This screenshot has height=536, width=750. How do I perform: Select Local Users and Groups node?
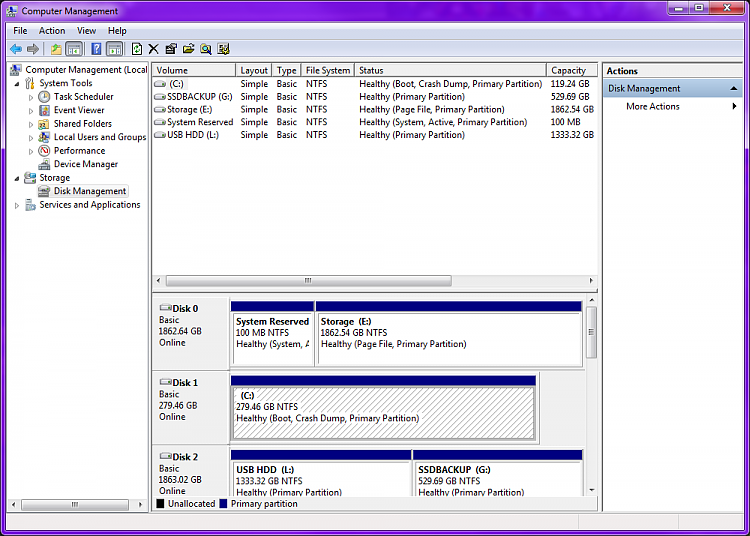point(99,137)
